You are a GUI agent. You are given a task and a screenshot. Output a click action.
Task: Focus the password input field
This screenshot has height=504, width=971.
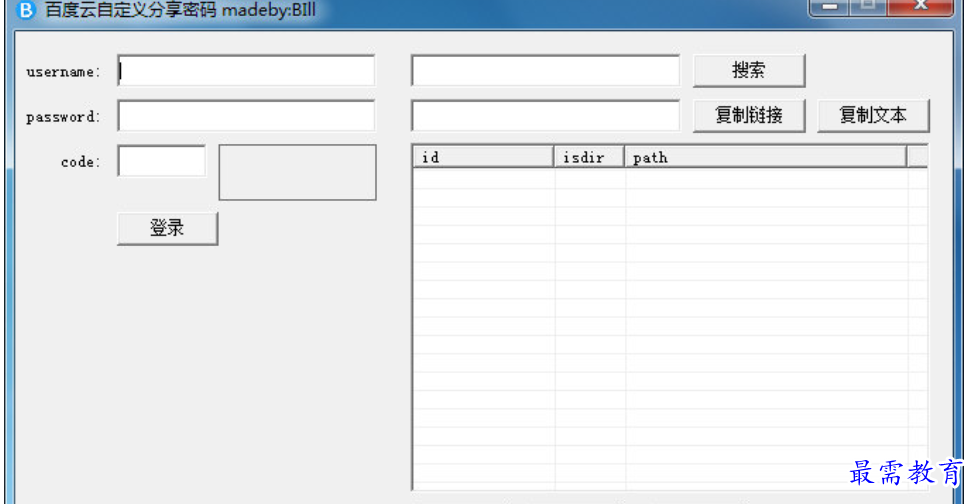click(246, 116)
